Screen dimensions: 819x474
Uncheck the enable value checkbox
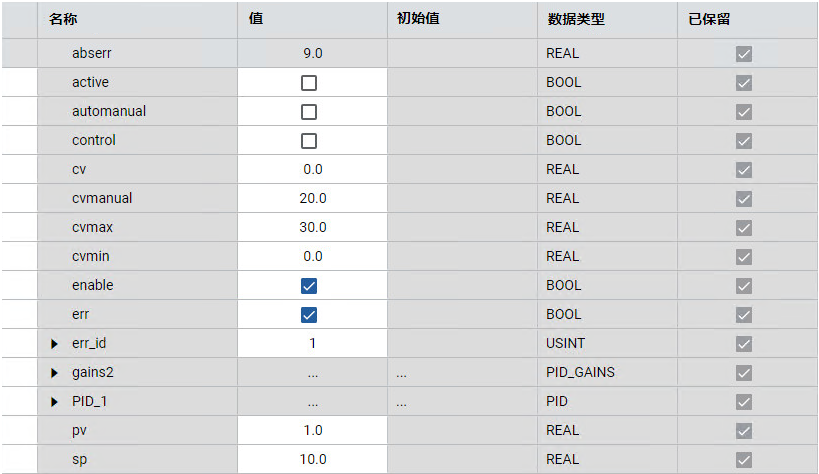coord(309,285)
